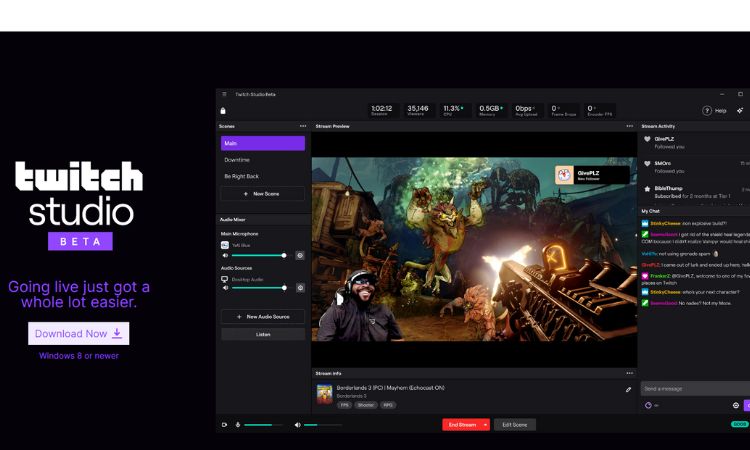The height and width of the screenshot is (450, 750).
Task: Click the heart icon beside GivePLZ follow
Action: tap(647, 139)
